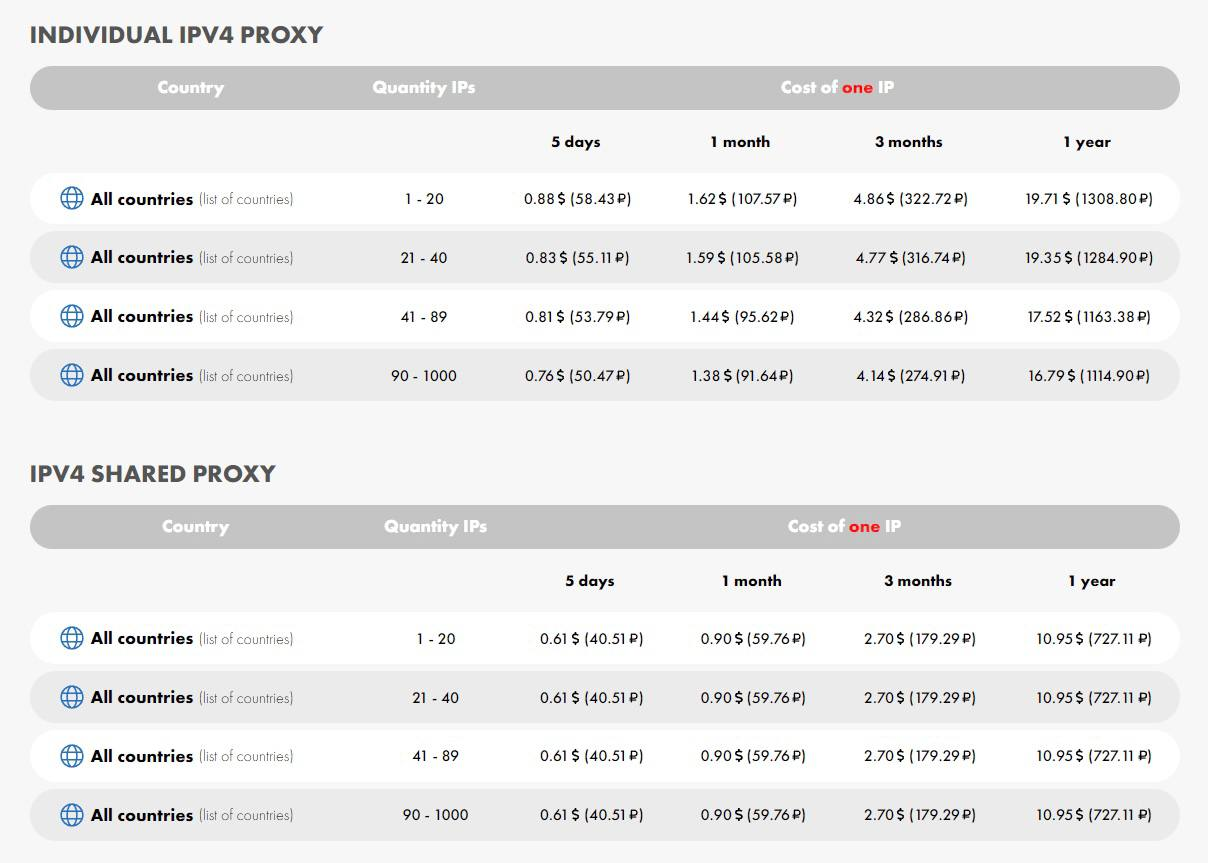
Task: Click the Individual IPv4 Proxy heading
Action: click(x=176, y=35)
